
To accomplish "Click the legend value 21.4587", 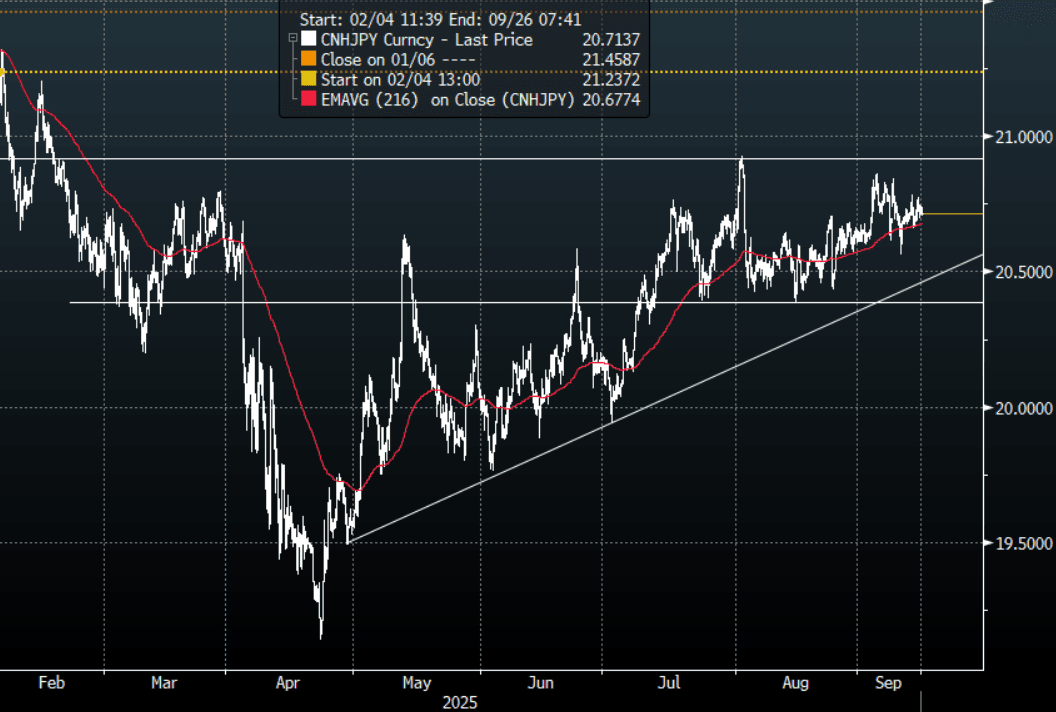I will [611, 59].
